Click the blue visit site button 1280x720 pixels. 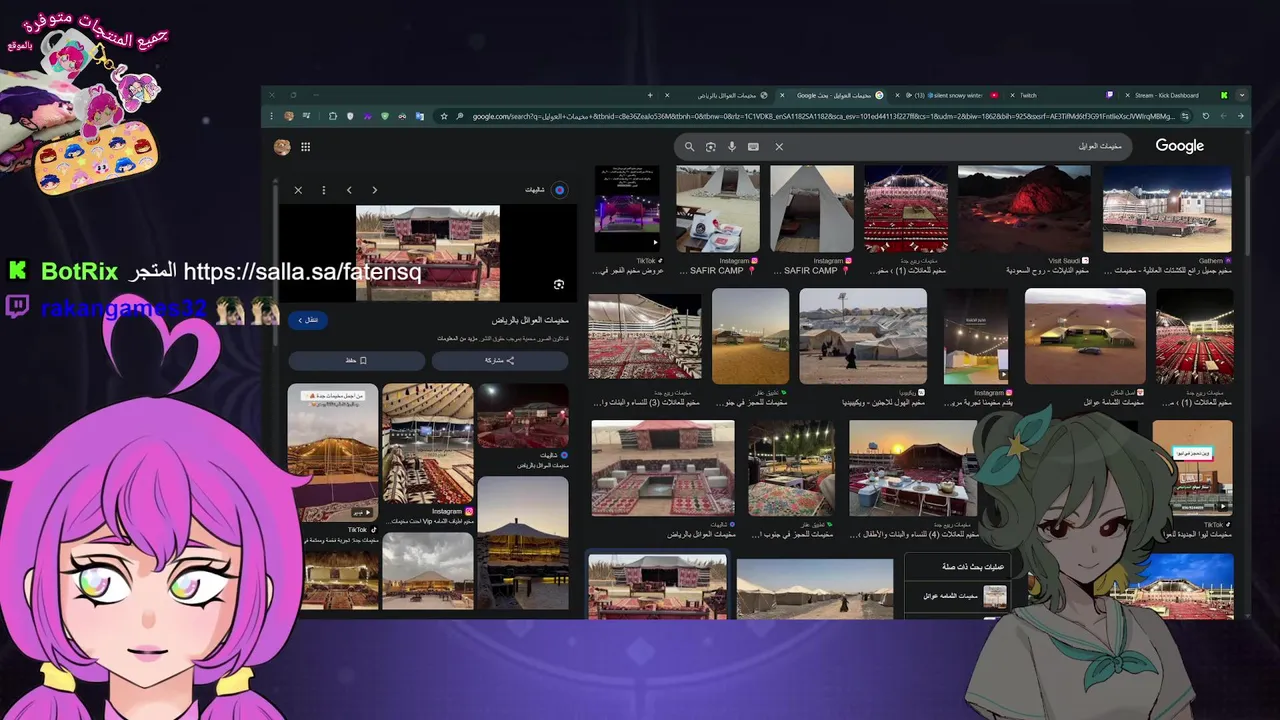coord(308,320)
